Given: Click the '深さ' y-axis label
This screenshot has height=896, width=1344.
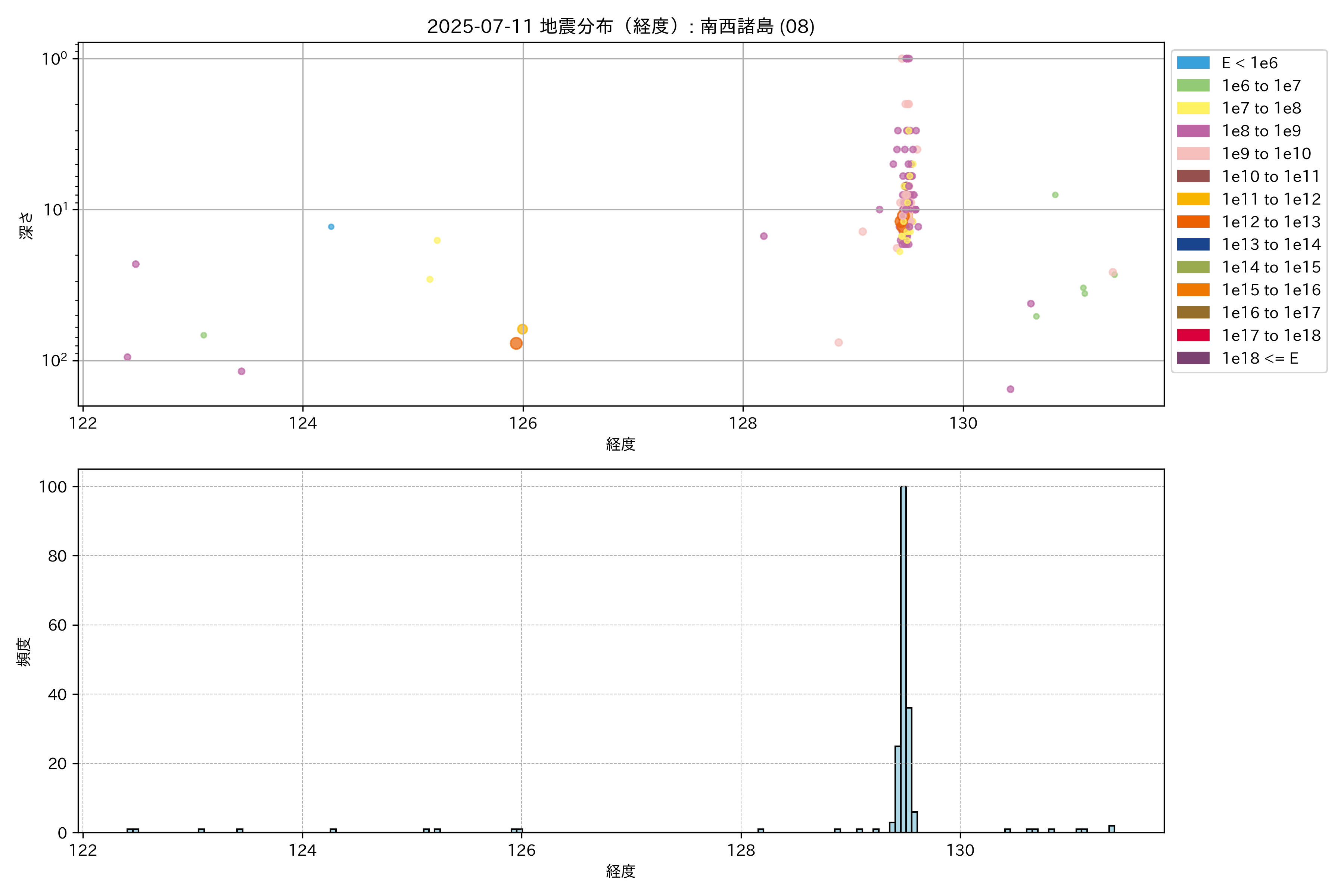Looking at the screenshot, I should click(x=26, y=225).
